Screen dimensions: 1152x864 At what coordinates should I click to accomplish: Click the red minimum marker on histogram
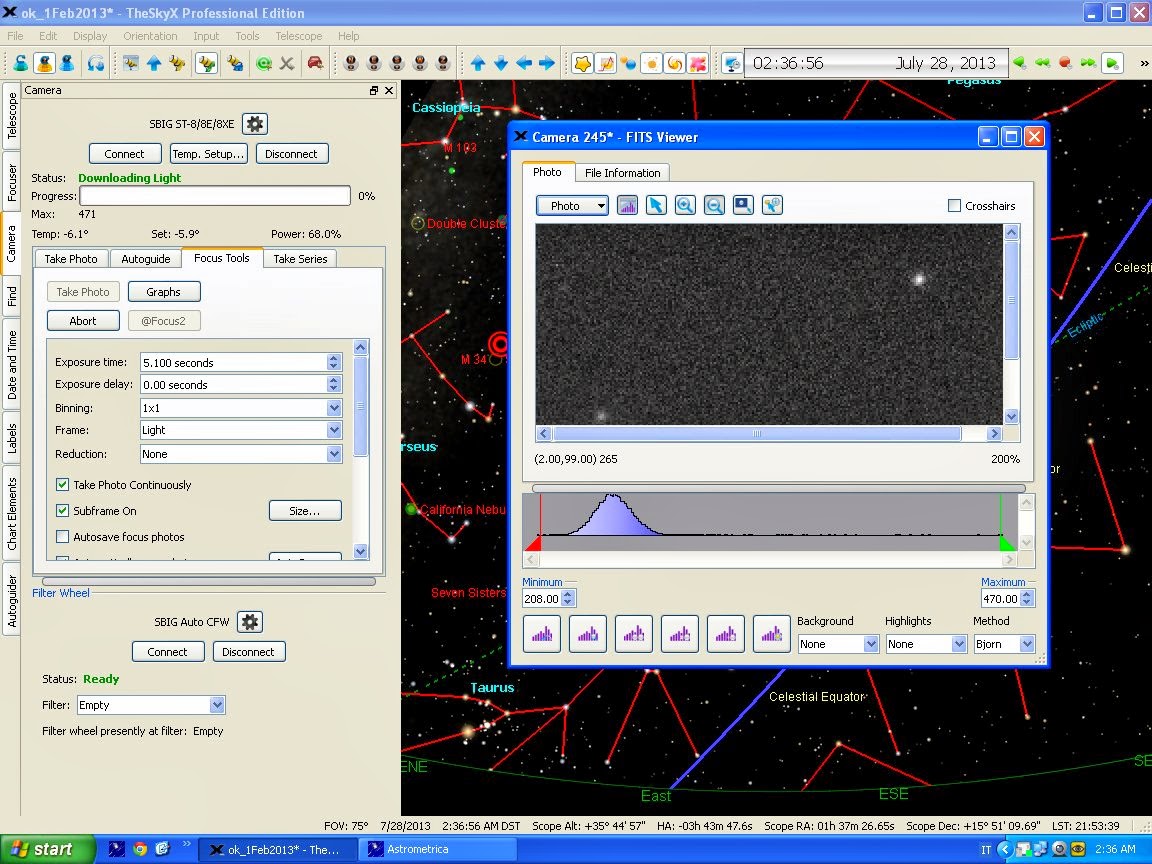533,543
